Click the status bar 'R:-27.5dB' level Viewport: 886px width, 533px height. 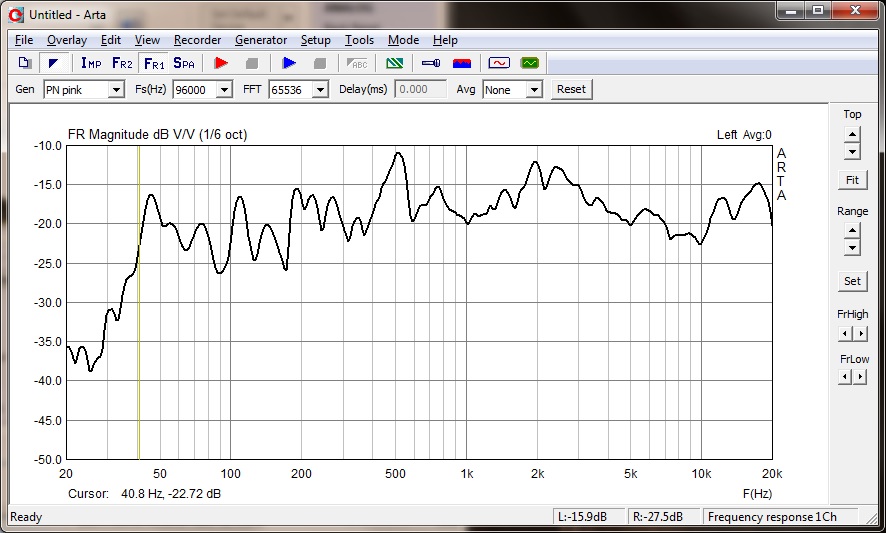pyautogui.click(x=658, y=517)
